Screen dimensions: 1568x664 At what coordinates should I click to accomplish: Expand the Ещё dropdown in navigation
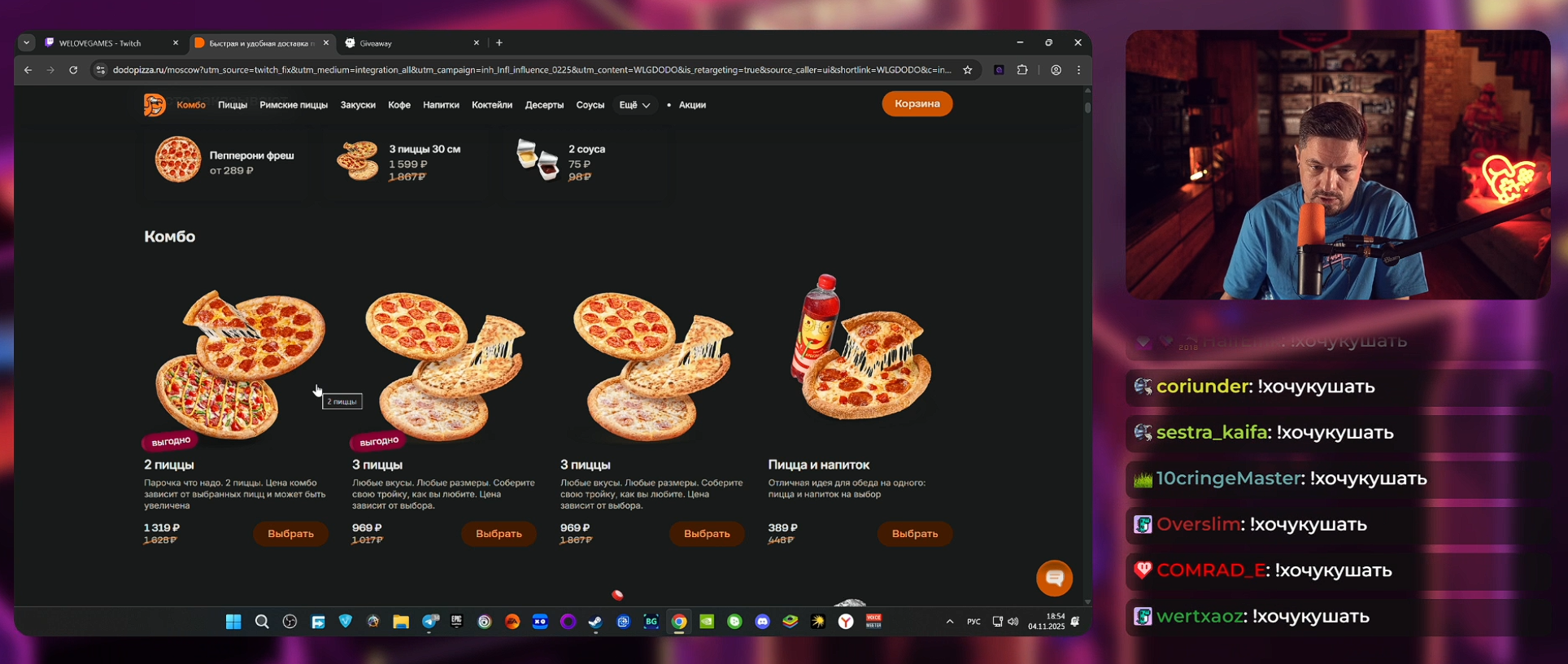(634, 105)
